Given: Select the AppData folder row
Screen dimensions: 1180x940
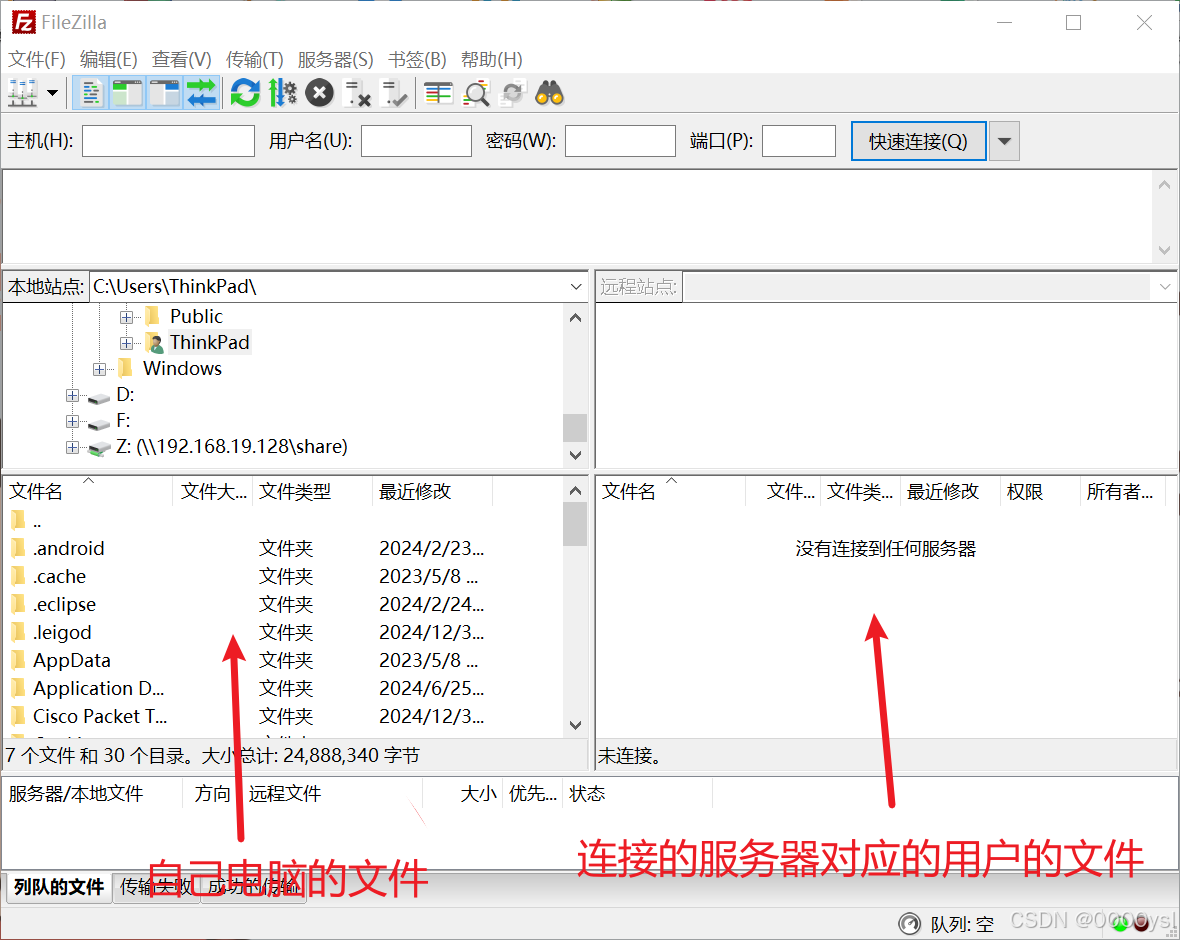Looking at the screenshot, I should click(284, 660).
